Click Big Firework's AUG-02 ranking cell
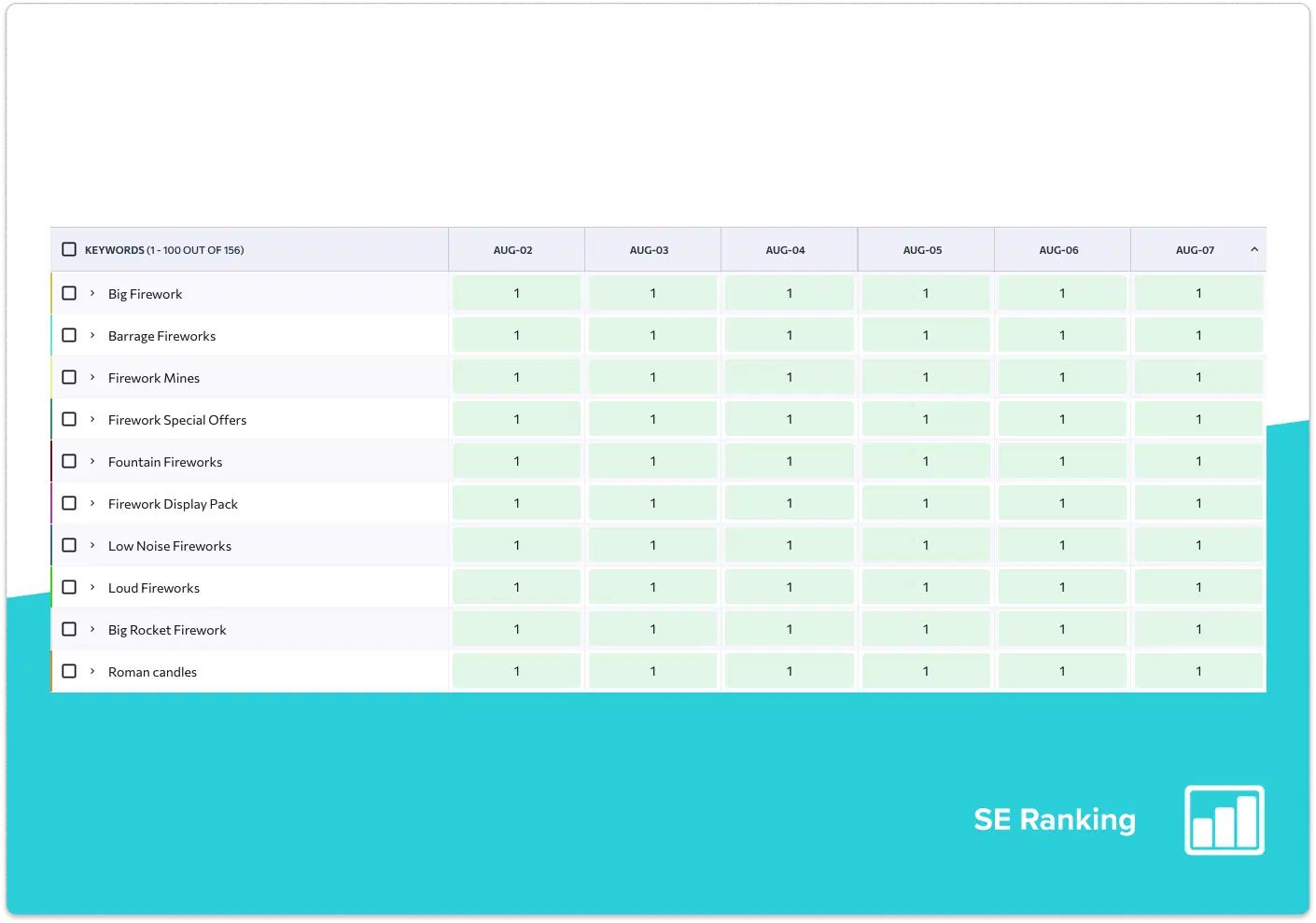 coord(516,293)
